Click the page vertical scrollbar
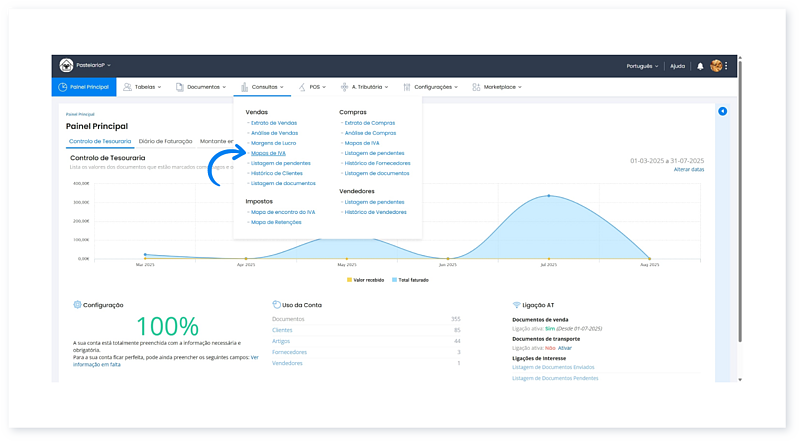Viewport: 800px width, 442px height. [740, 199]
